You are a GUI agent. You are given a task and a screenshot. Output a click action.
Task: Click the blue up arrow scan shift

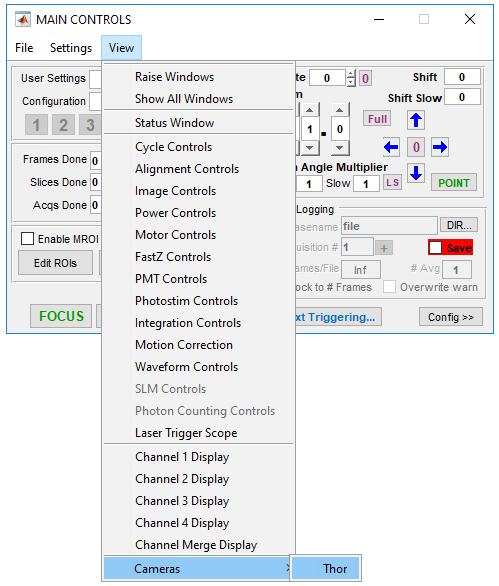tap(416, 120)
